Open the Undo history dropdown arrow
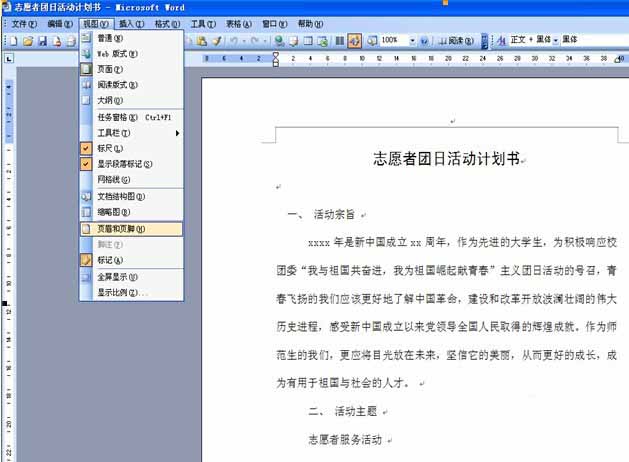The image size is (629, 462). pyautogui.click(x=243, y=41)
